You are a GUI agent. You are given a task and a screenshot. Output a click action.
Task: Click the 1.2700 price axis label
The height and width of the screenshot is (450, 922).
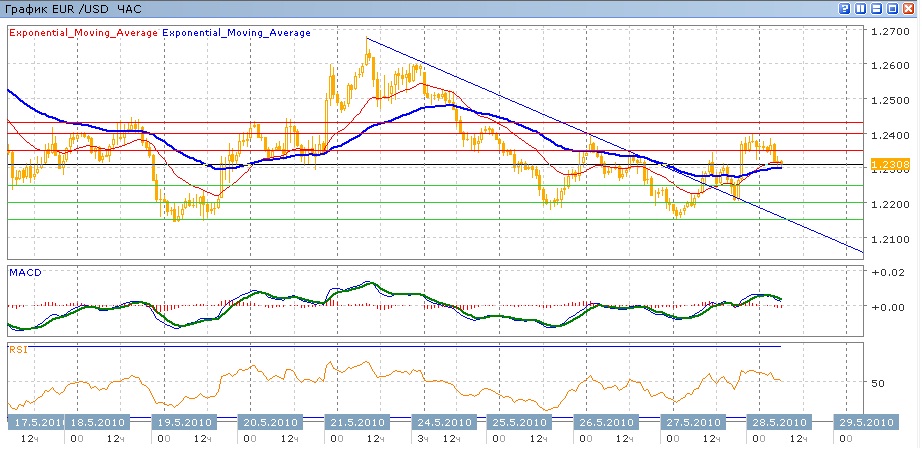889,32
